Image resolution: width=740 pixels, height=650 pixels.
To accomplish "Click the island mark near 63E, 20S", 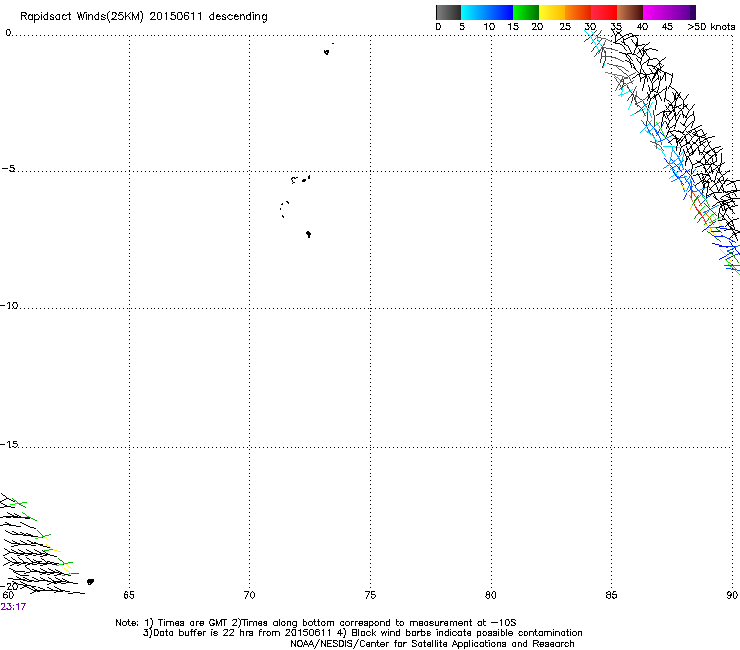I will [x=91, y=582].
